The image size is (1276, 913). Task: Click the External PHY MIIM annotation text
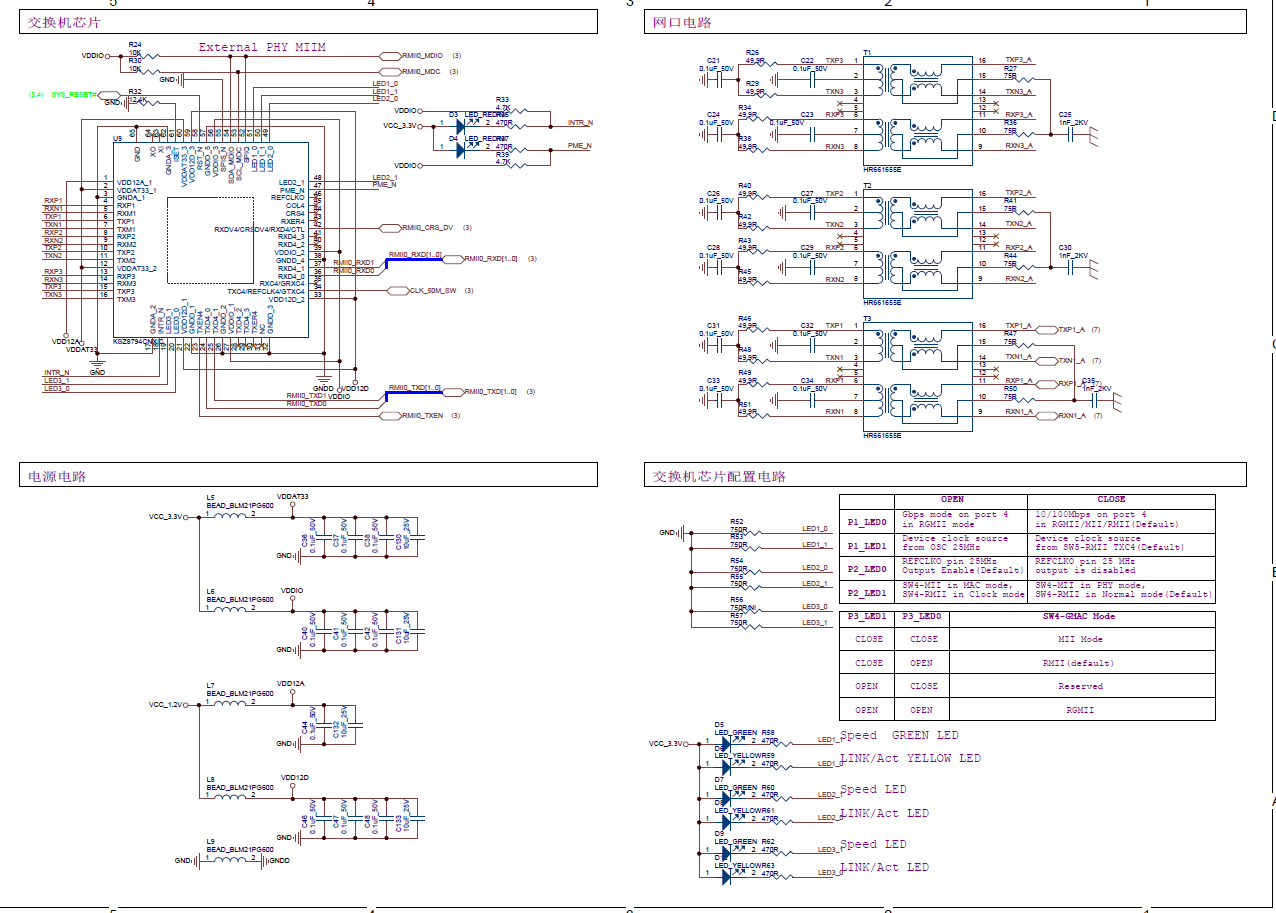coord(262,47)
